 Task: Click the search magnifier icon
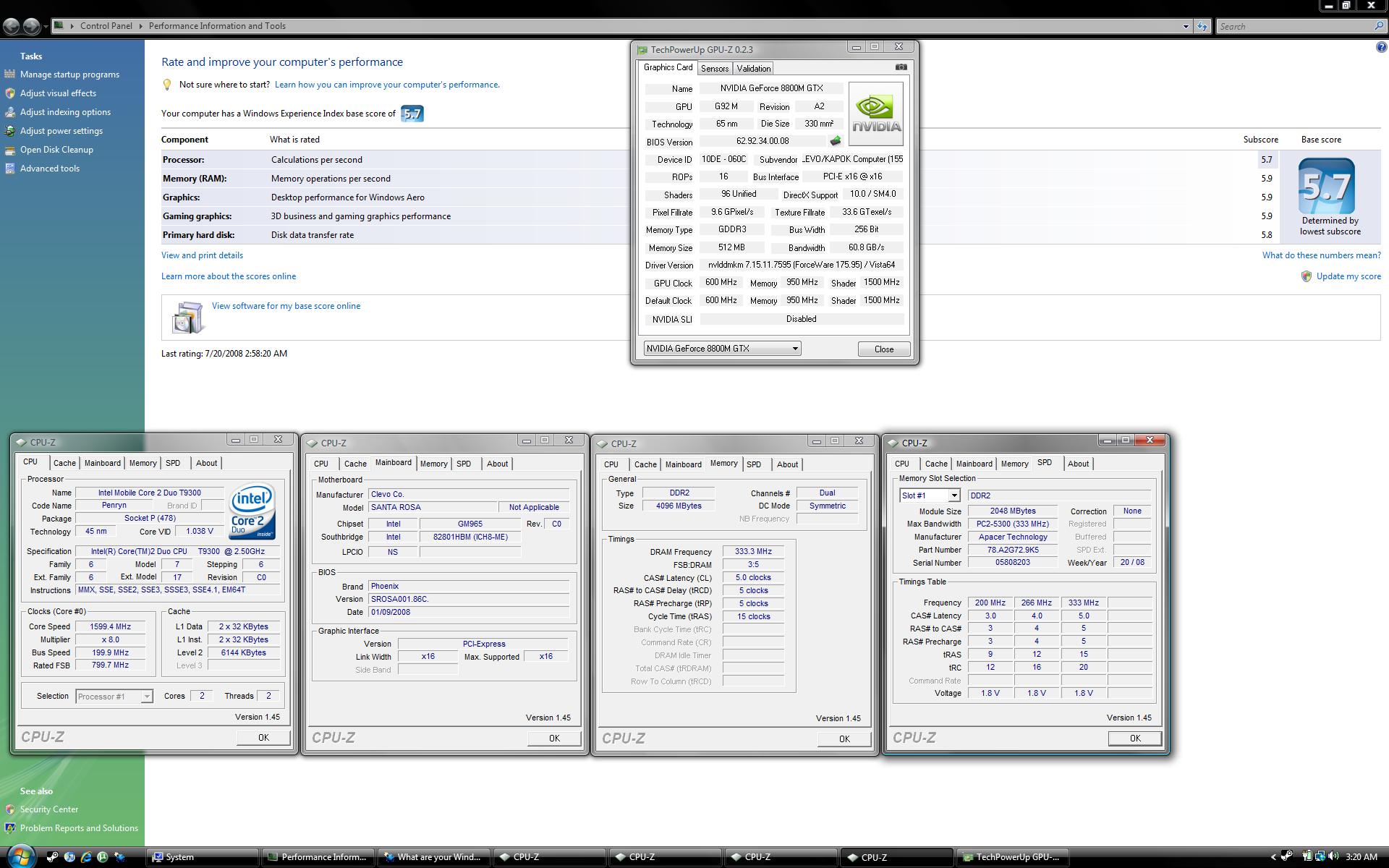click(x=1378, y=26)
